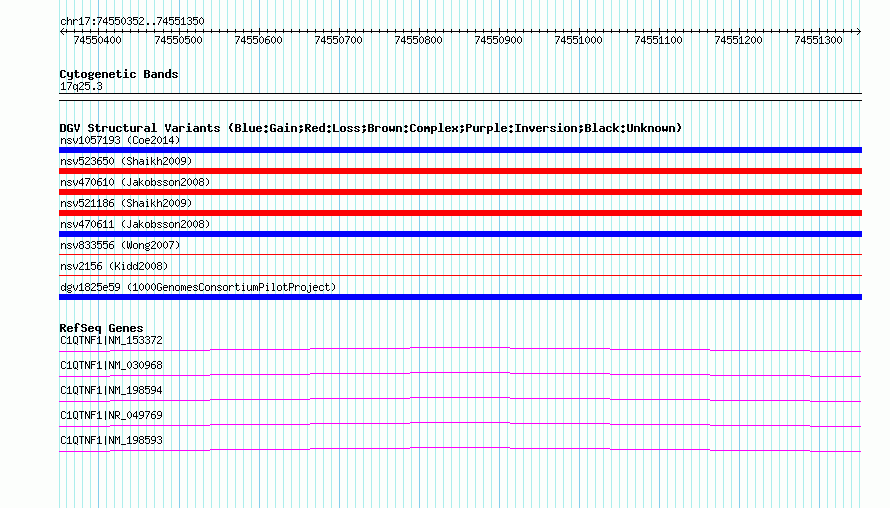The width and height of the screenshot is (890, 508).
Task: Select the blue bar of nsv1057193
Action: 460,150
